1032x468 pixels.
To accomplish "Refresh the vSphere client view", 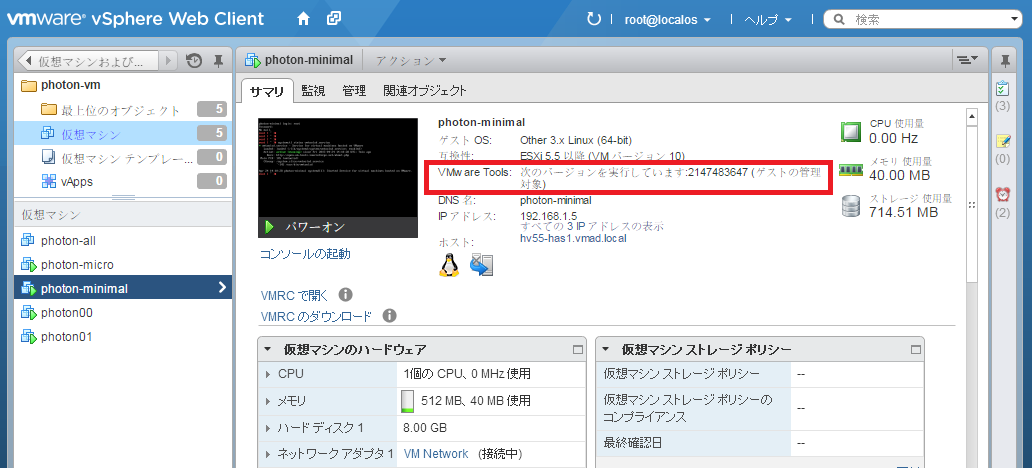I will (594, 19).
